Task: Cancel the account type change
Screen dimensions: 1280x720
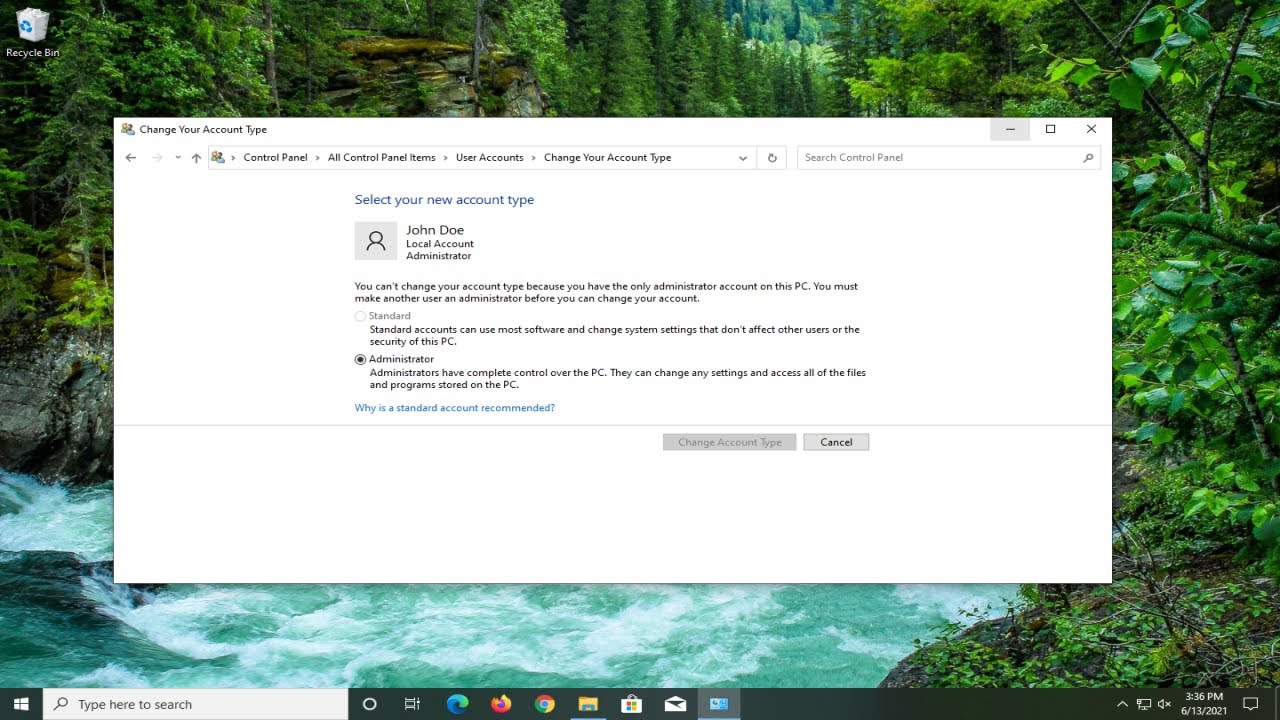Action: point(836,442)
